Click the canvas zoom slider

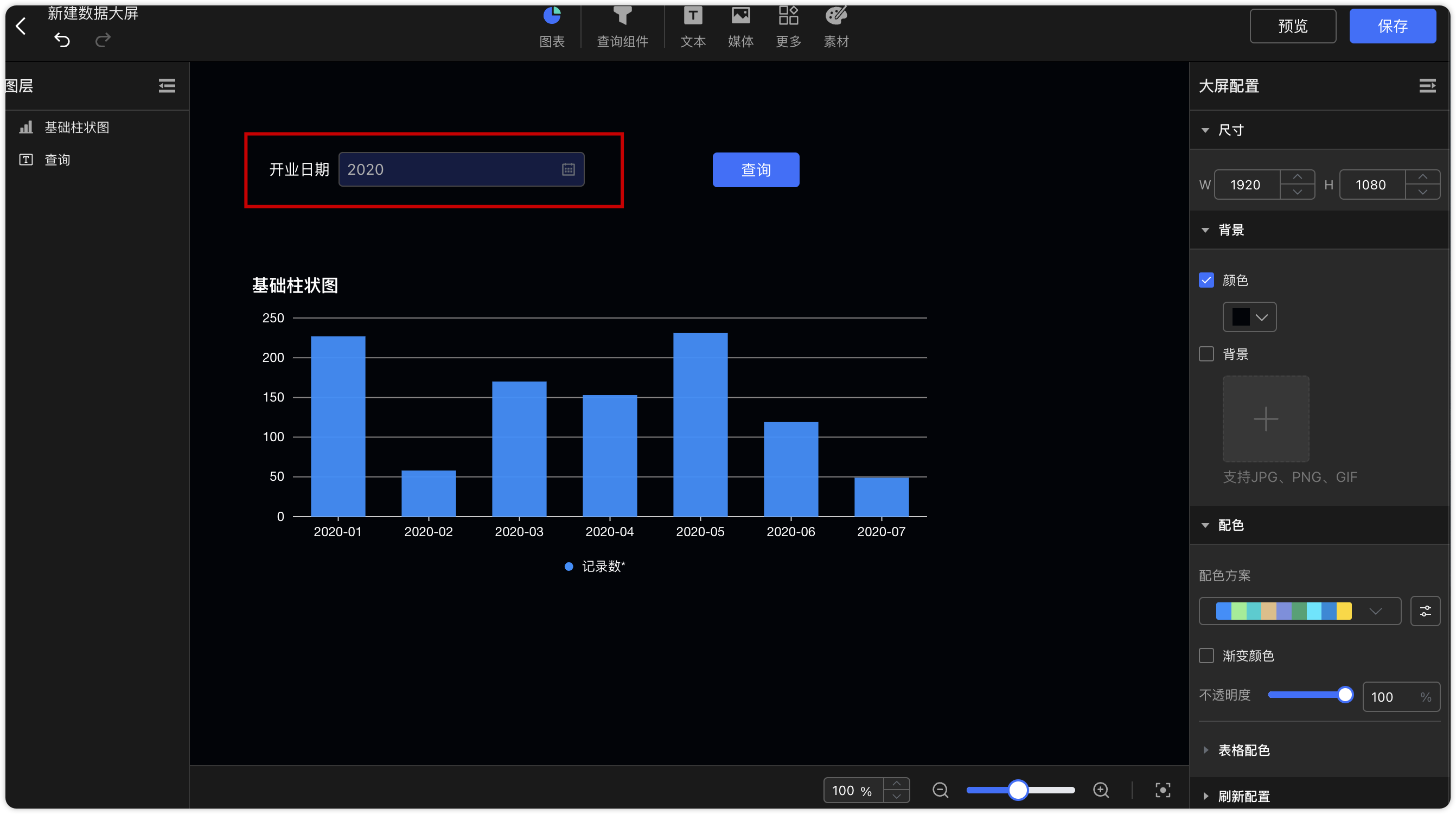(x=1020, y=790)
